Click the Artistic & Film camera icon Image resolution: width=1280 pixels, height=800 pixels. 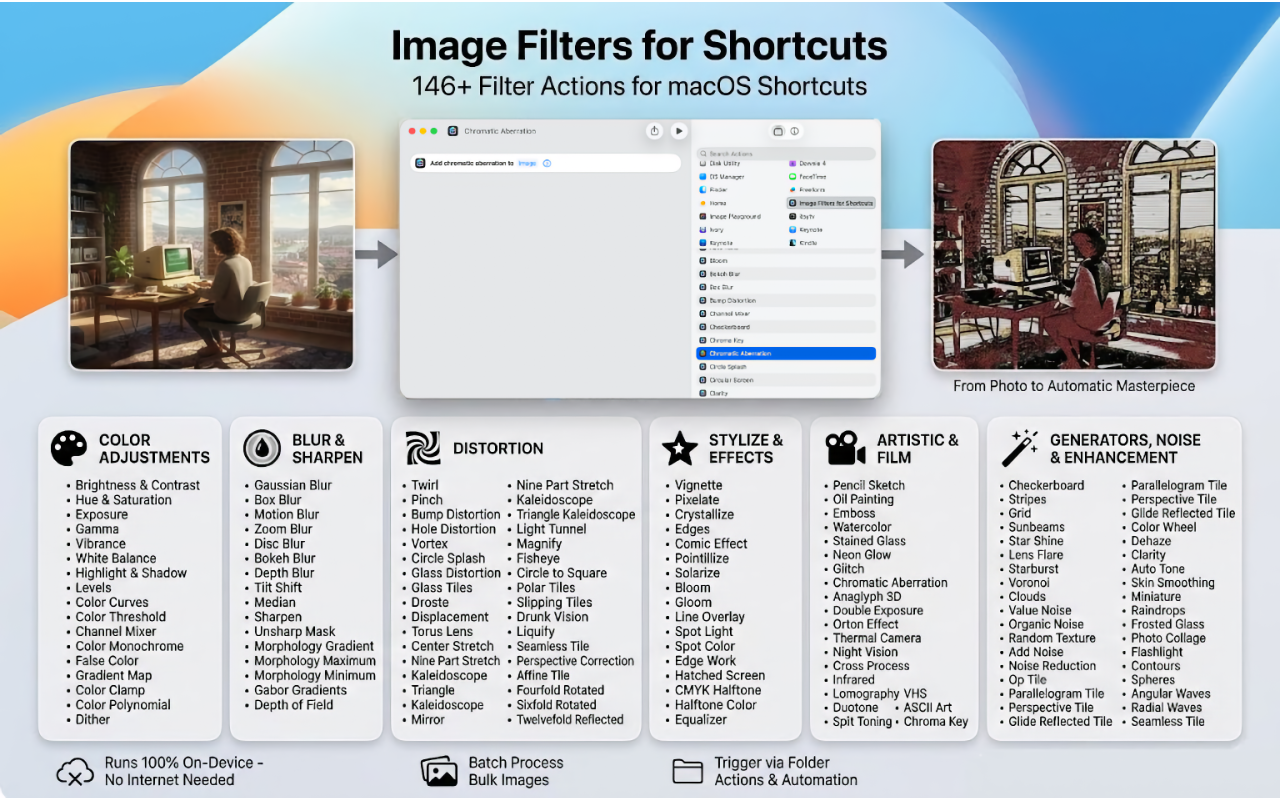point(845,449)
